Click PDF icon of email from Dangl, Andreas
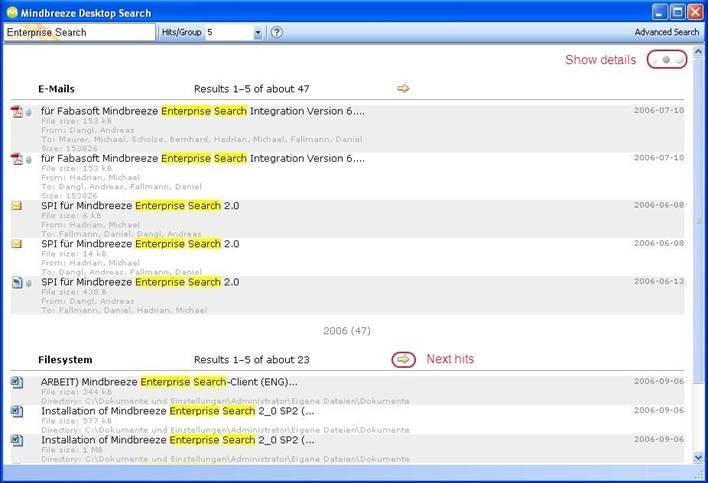The image size is (708, 483). point(17,111)
